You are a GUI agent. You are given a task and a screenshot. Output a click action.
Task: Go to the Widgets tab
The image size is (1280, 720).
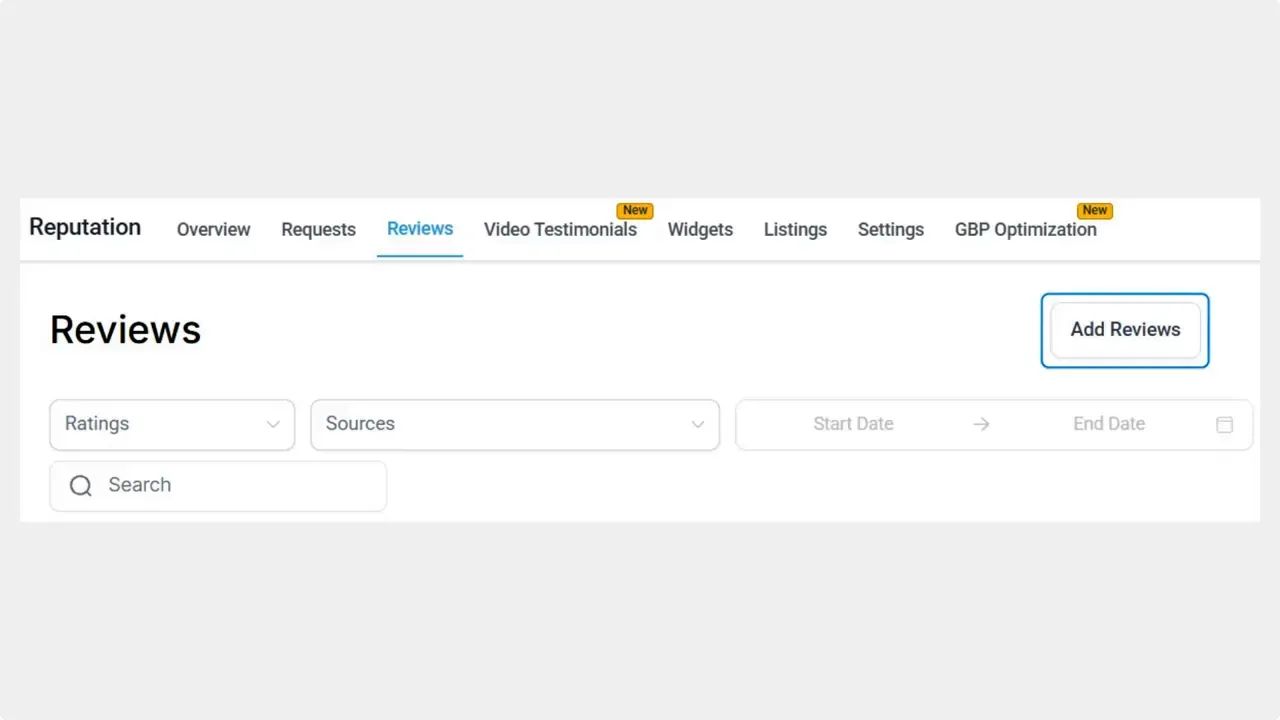tap(700, 229)
